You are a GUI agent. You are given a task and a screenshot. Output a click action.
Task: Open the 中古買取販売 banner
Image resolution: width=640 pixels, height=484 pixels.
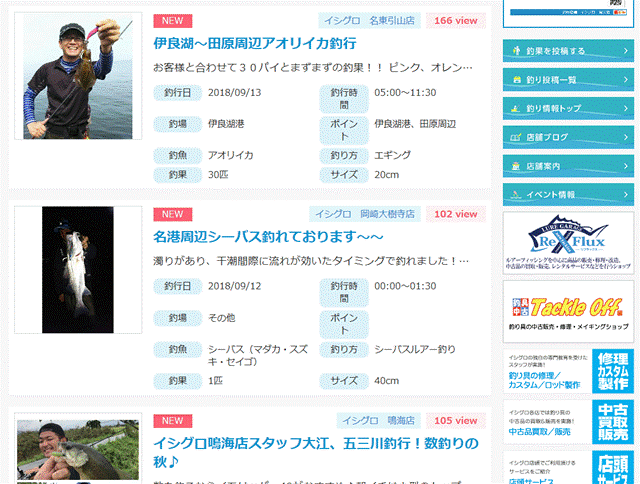568,422
